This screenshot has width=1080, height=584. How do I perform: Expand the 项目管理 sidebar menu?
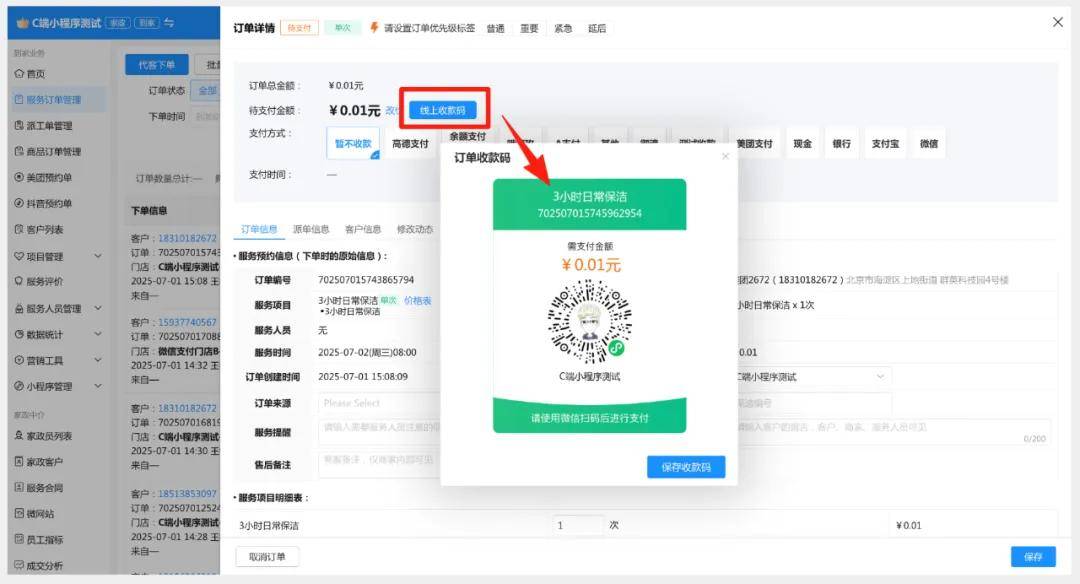97,257
